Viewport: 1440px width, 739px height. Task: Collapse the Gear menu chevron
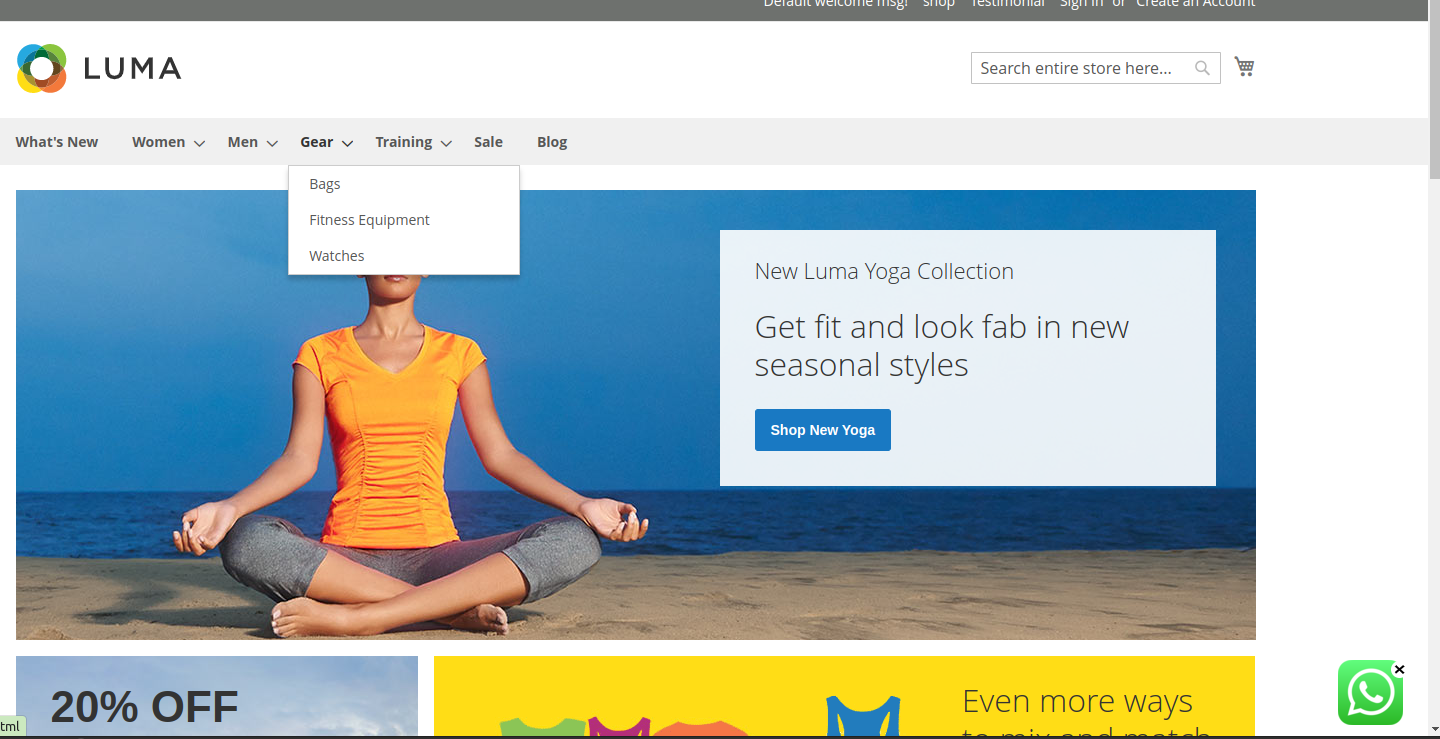tap(347, 143)
